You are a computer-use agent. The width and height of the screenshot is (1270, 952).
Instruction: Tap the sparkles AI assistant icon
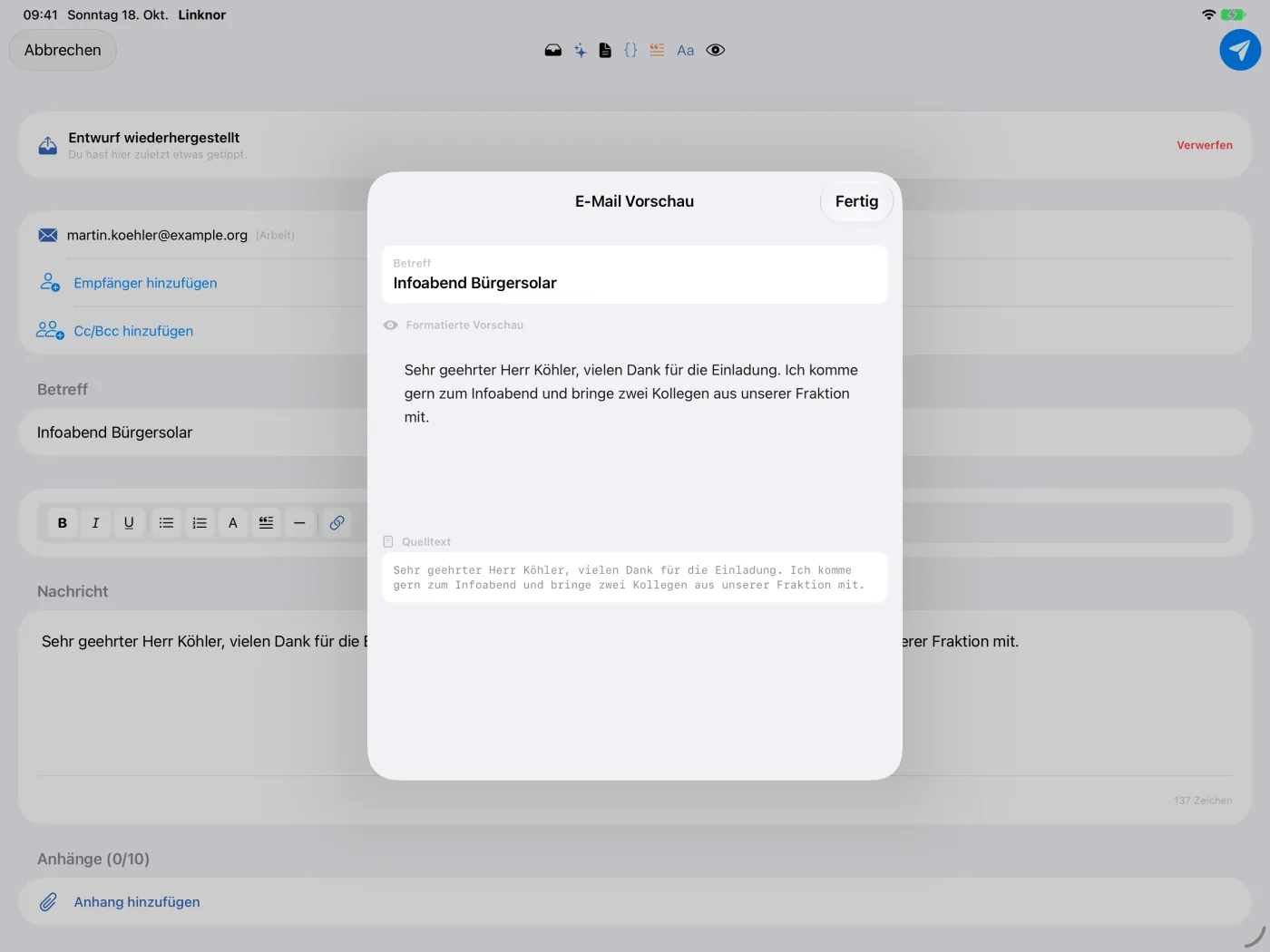point(580,51)
